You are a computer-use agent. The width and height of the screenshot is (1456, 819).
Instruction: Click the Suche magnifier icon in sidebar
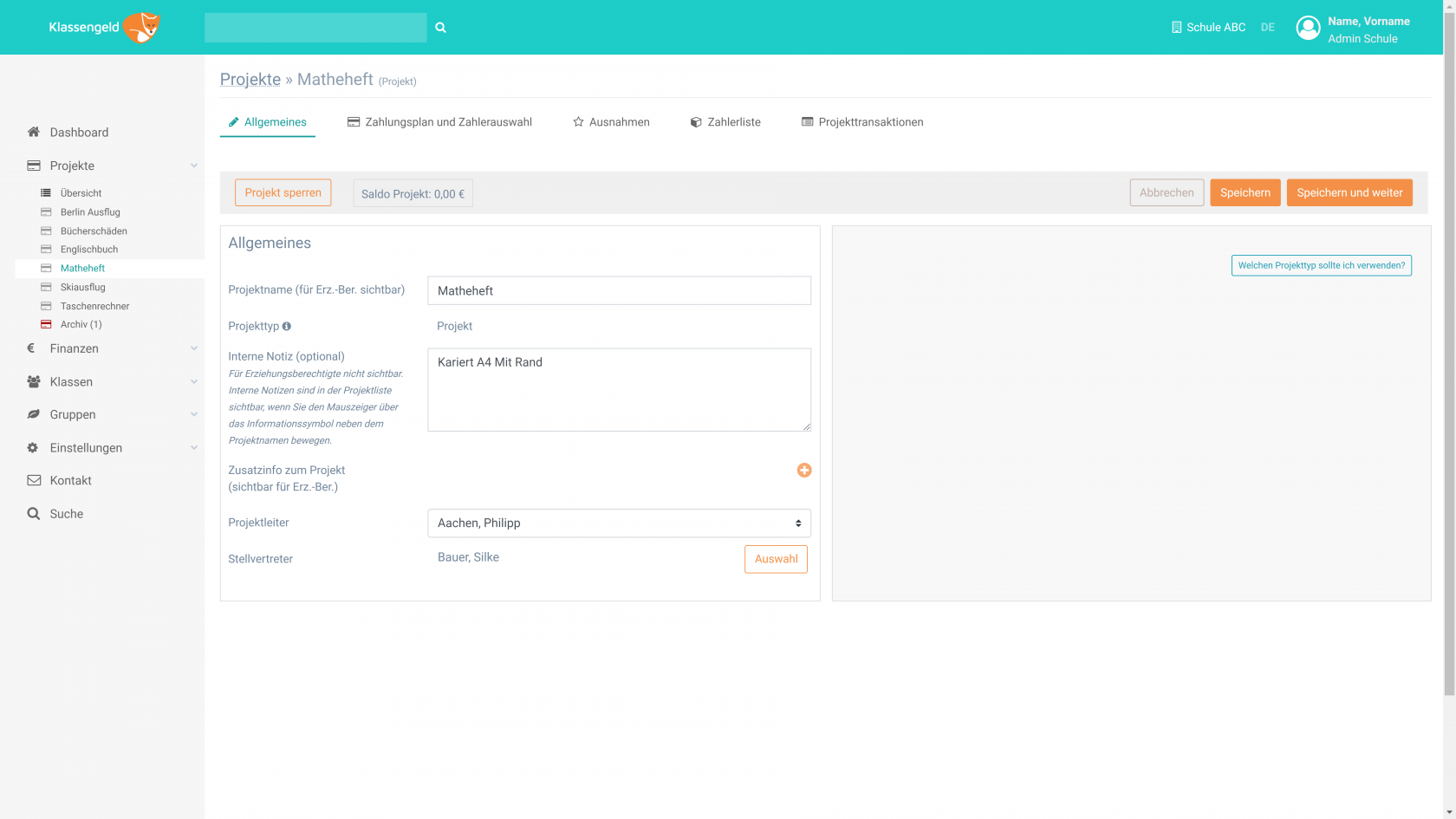[34, 514]
